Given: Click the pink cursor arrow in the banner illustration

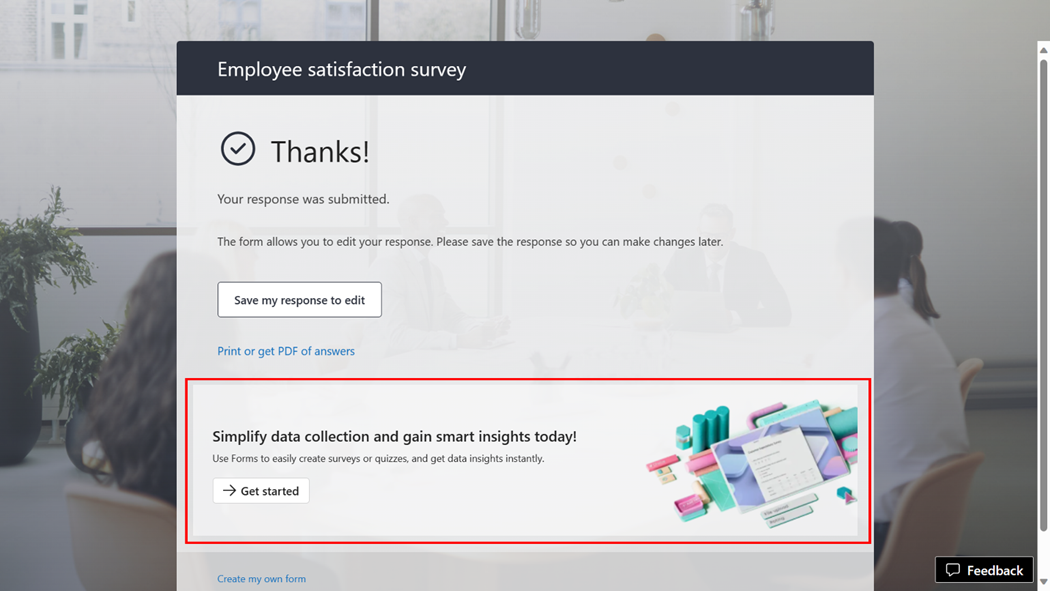Looking at the screenshot, I should click(x=849, y=498).
